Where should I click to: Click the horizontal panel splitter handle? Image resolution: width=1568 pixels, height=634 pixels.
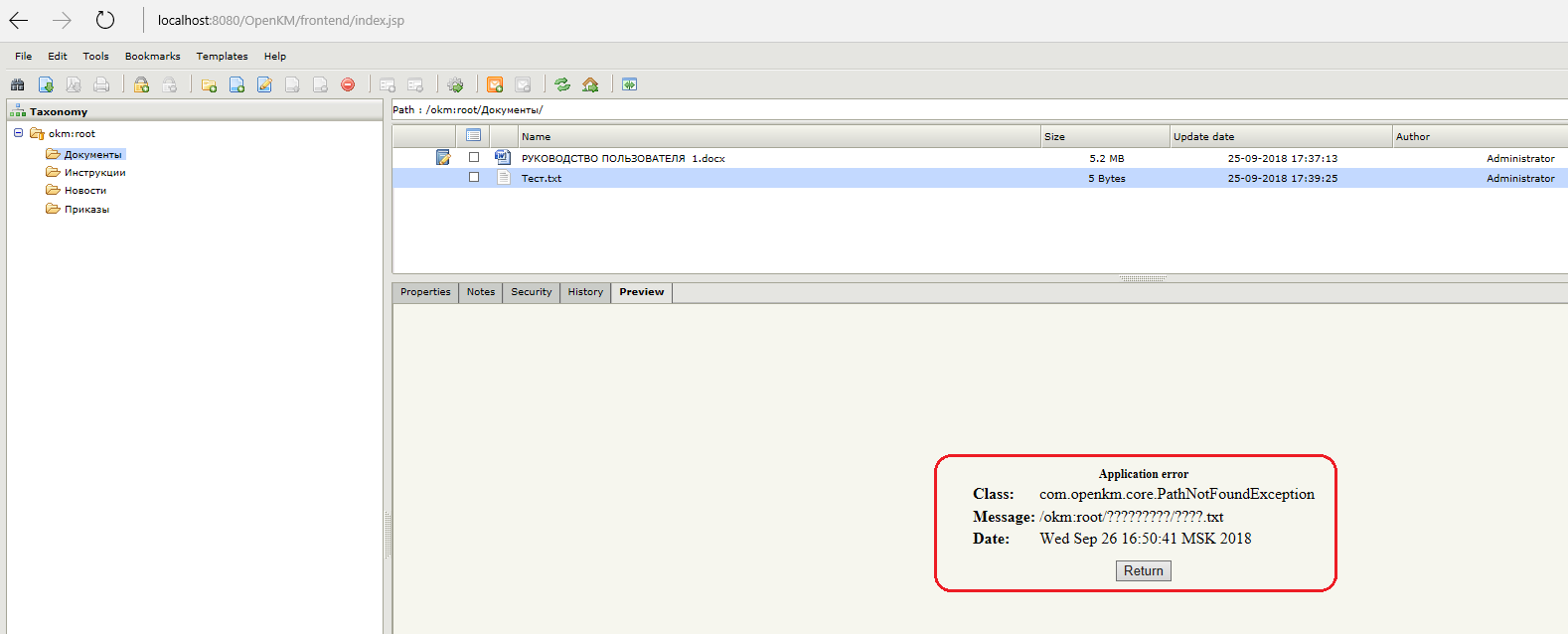[1142, 279]
